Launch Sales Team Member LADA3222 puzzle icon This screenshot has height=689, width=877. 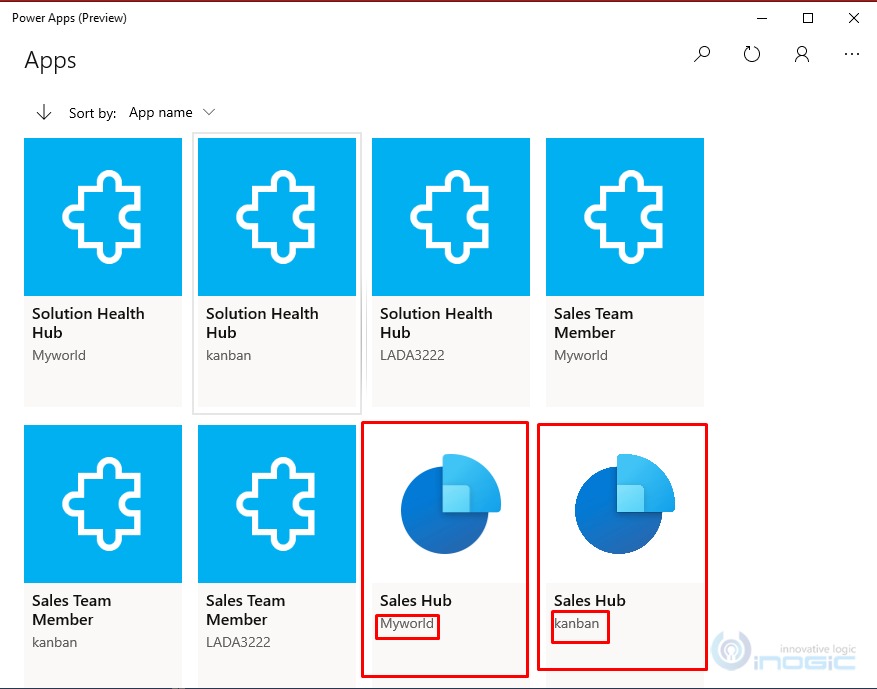pyautogui.click(x=277, y=504)
